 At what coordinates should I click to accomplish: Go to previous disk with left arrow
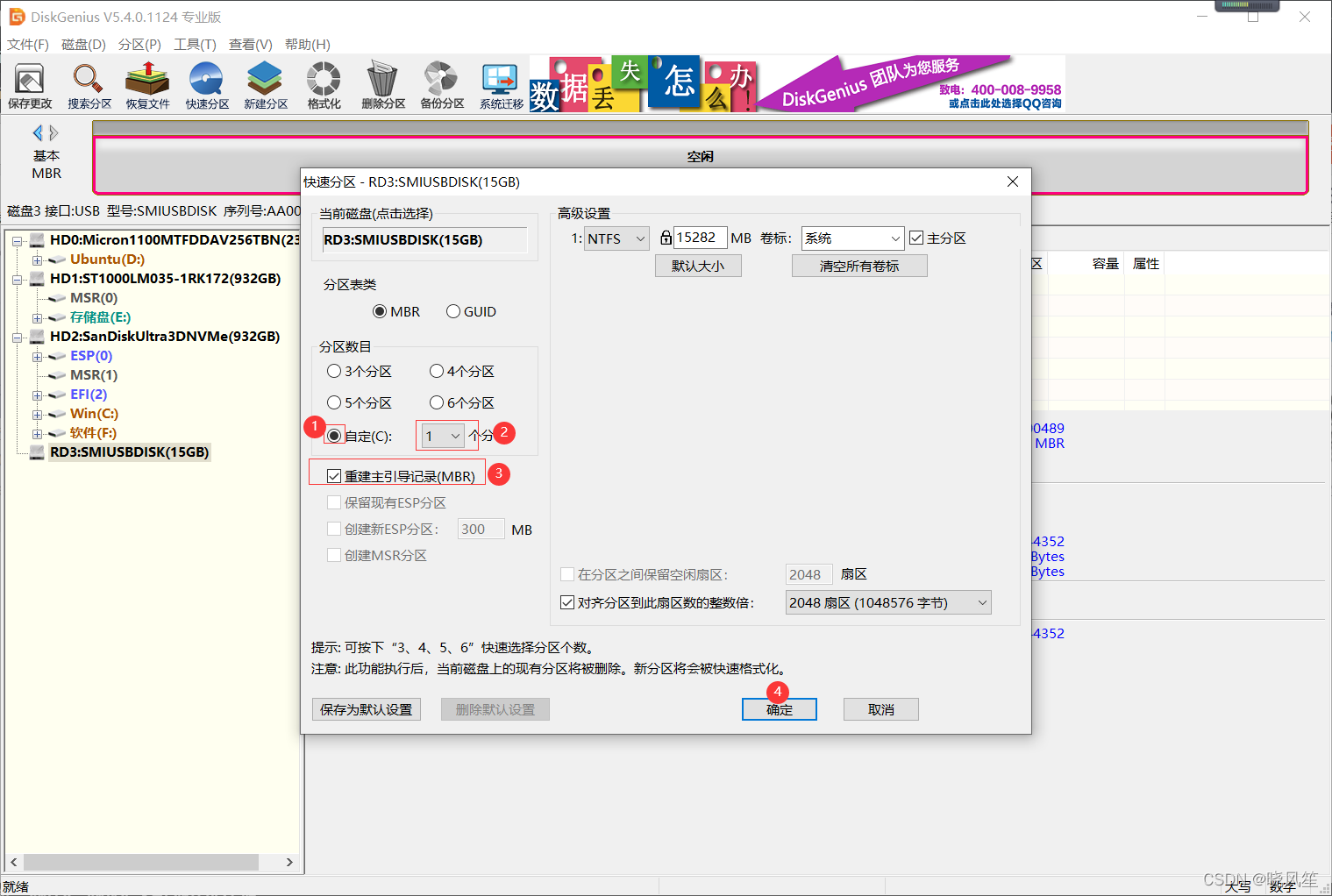[38, 133]
